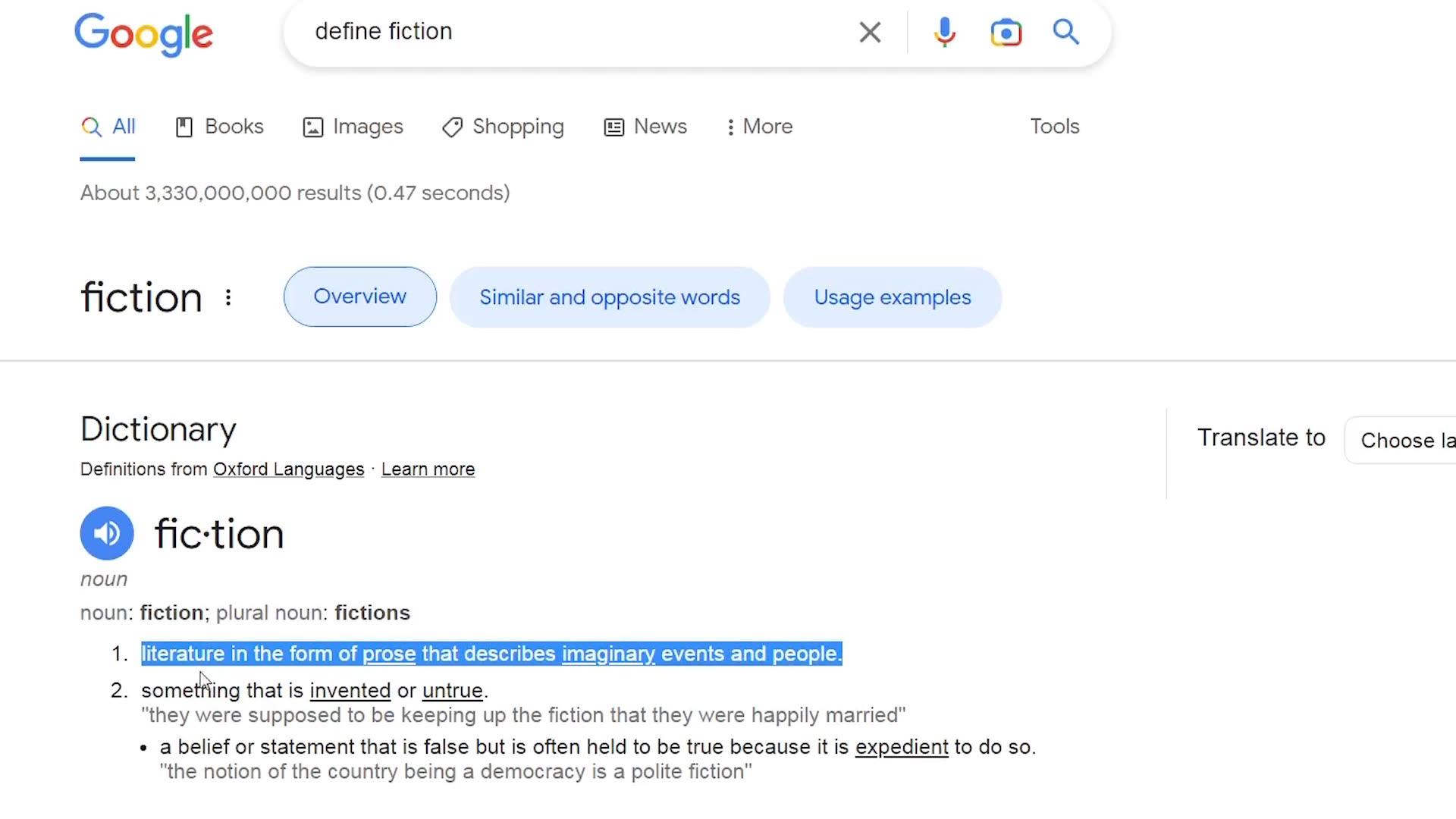Viewport: 1456px width, 819px height.
Task: Start voice search with the microphone icon
Action: pyautogui.click(x=944, y=32)
